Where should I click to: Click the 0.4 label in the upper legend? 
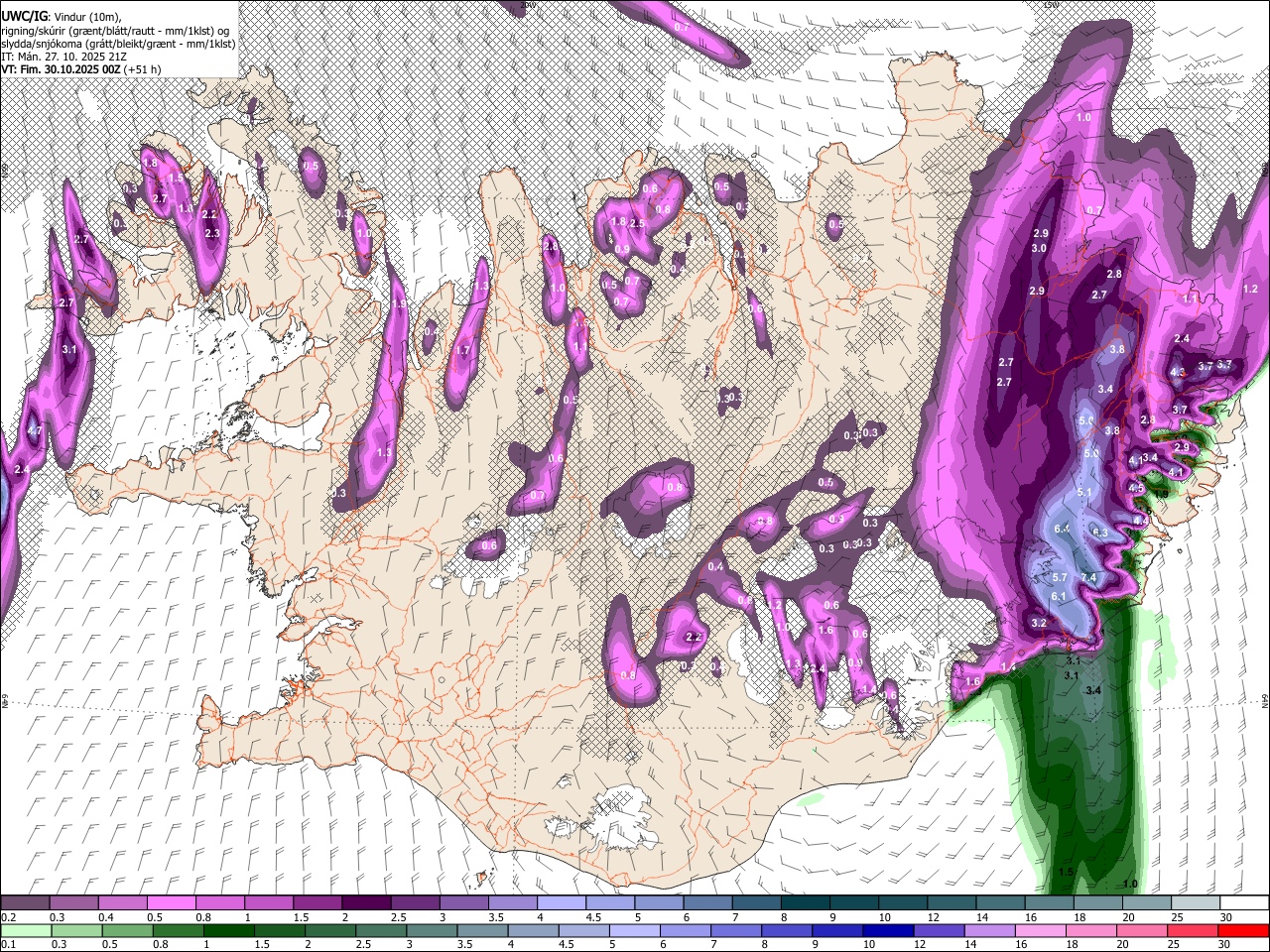[106, 918]
